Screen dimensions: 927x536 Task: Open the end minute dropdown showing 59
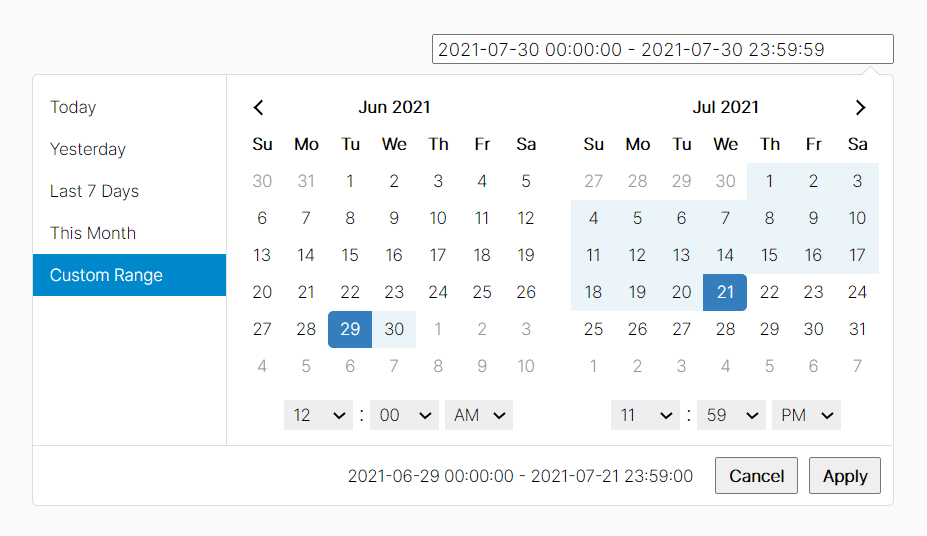point(731,415)
